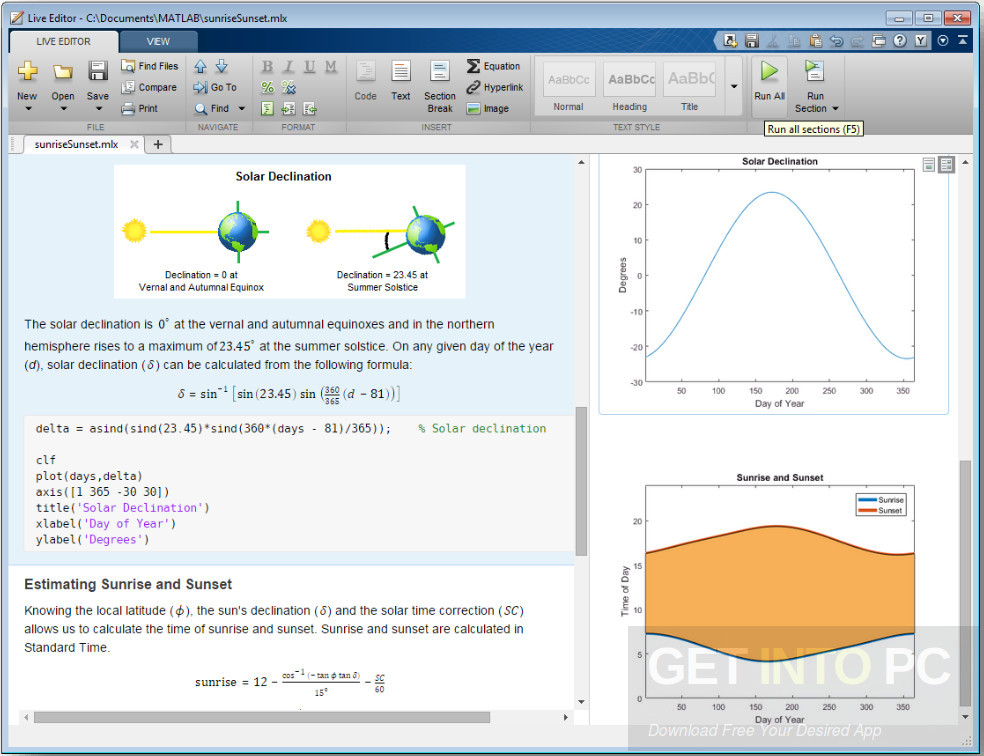
Task: Click the new shortcut icon in quick access
Action: coord(730,41)
